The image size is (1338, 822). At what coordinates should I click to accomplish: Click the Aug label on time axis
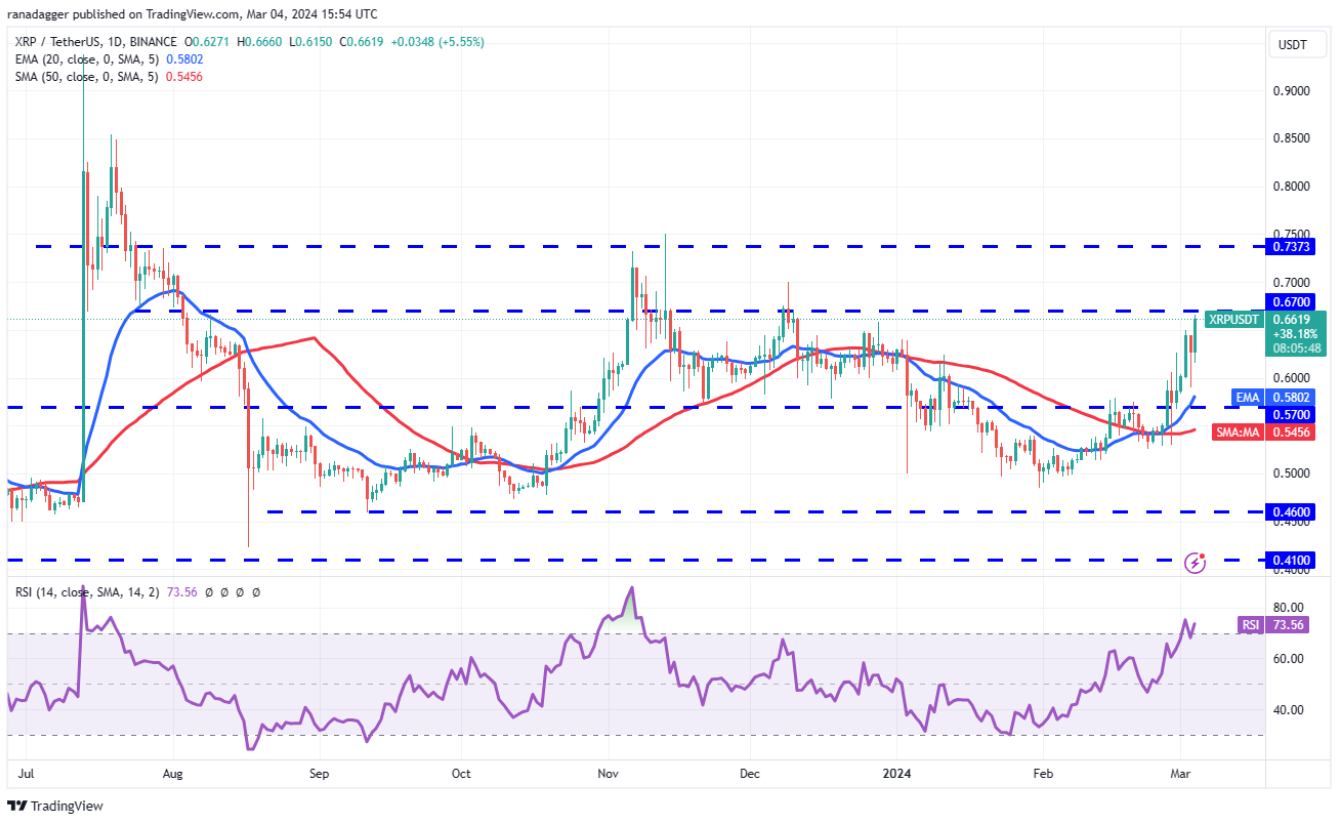(173, 773)
